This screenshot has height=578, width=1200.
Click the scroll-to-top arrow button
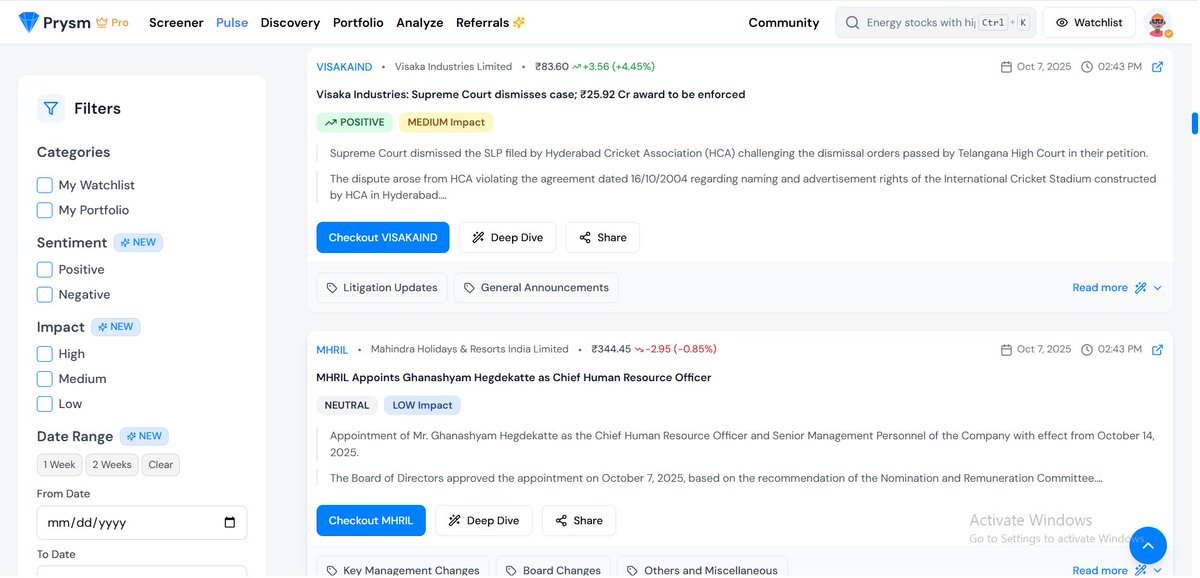tap(1148, 546)
